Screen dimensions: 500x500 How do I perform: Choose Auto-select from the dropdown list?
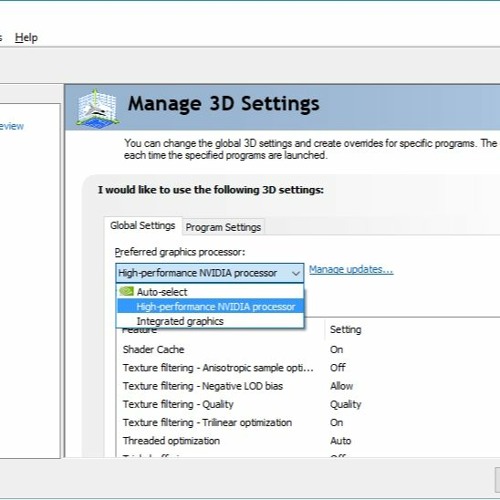click(x=210, y=292)
